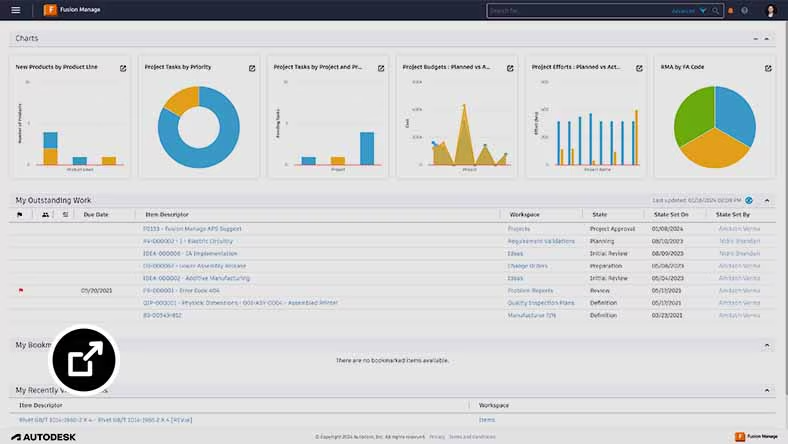This screenshot has width=788, height=444.
Task: Sort by State Set On column
Action: (x=671, y=215)
